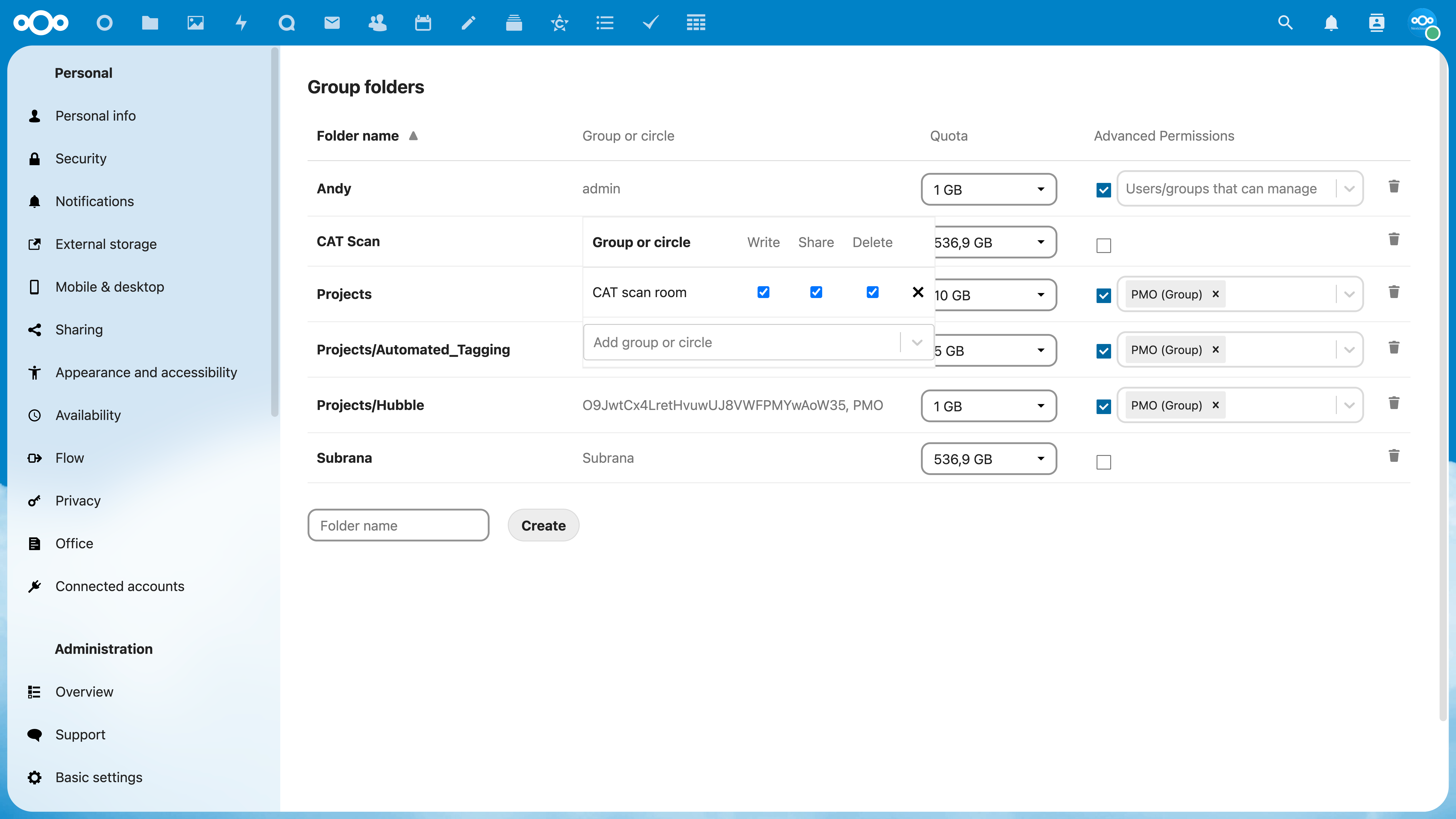Viewport: 1456px width, 819px height.
Task: Disable advanced permissions for Andy folder
Action: 1103,190
